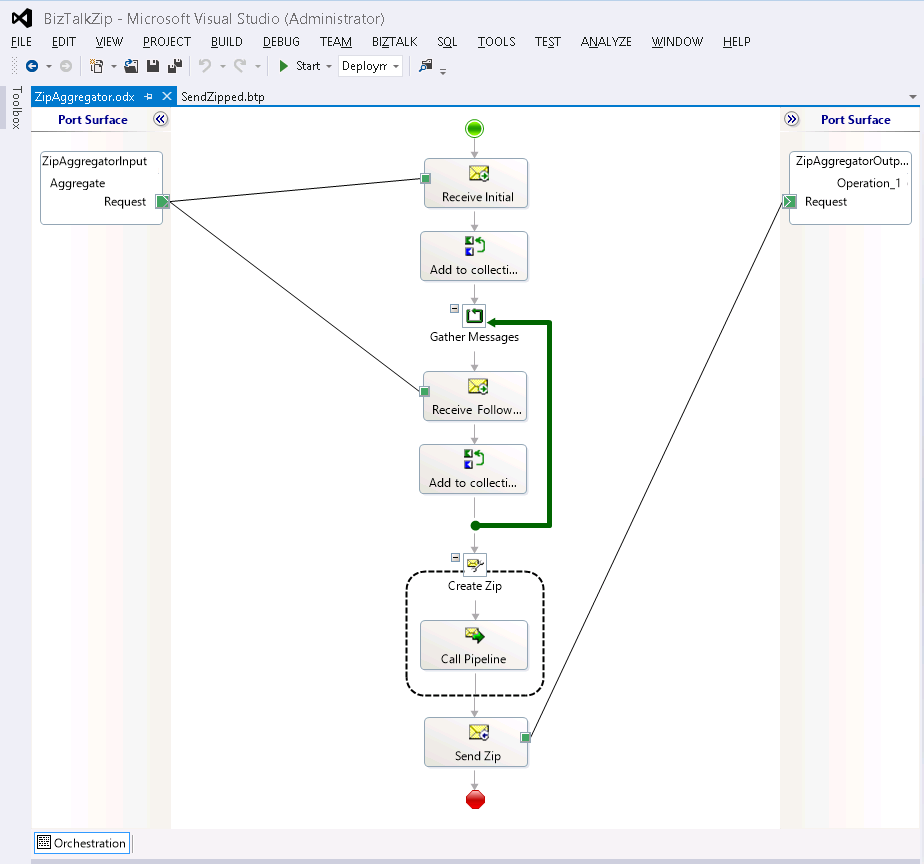Select the ZipAggregatorInput port name
This screenshot has width=924, height=864.
[x=95, y=161]
